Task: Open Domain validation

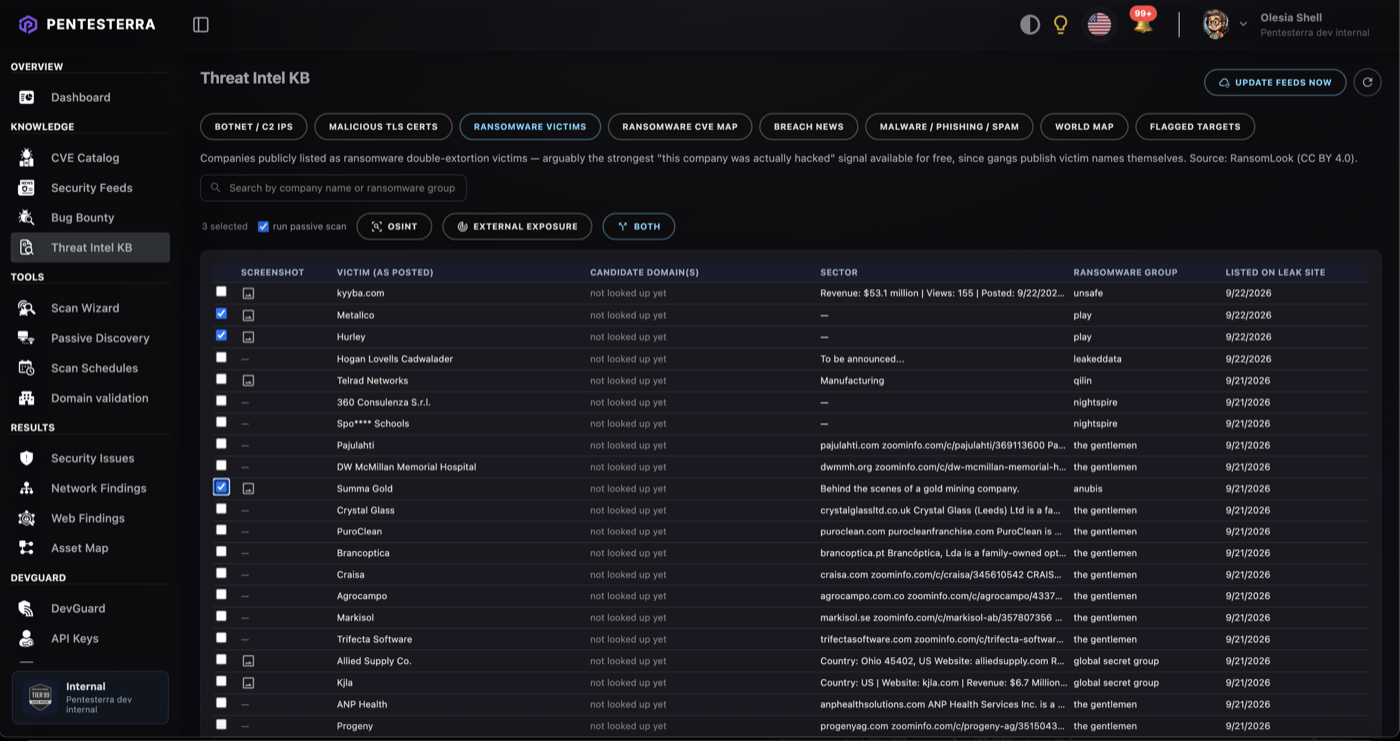Action: tap(90, 398)
